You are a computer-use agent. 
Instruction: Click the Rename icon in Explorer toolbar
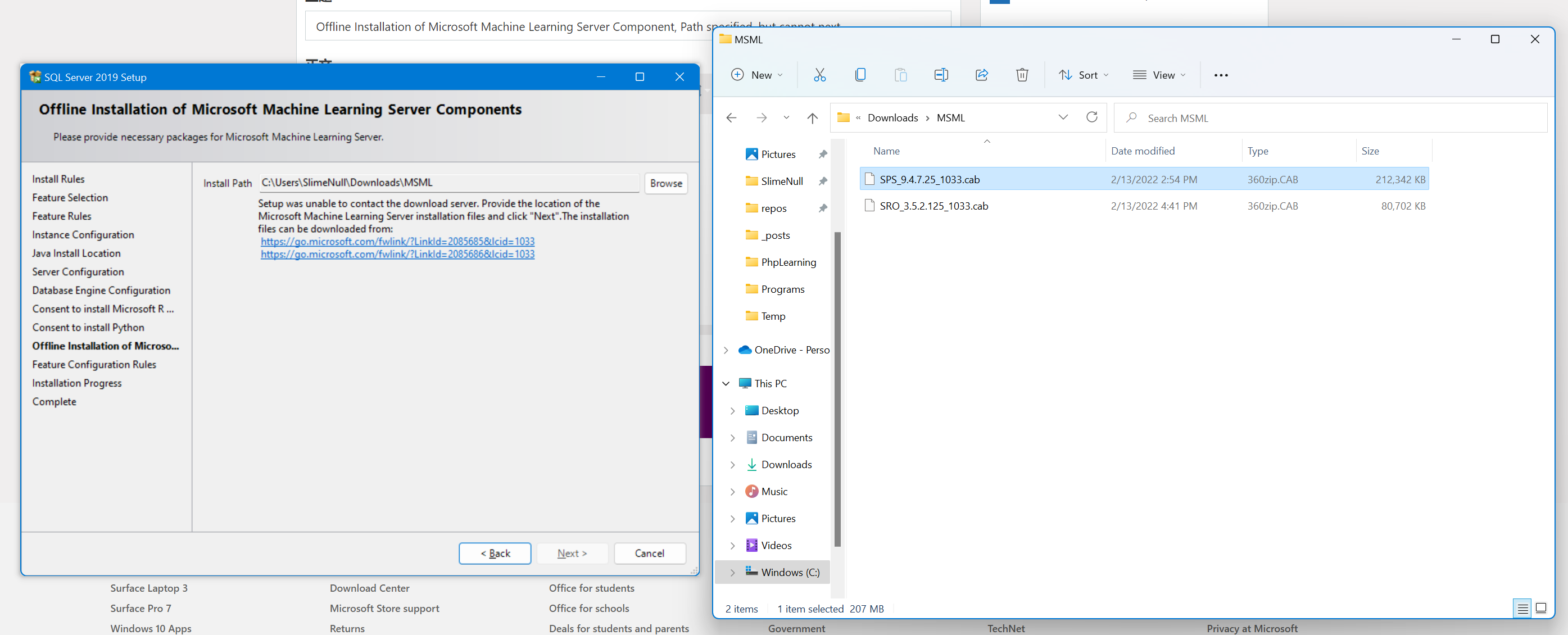tap(940, 75)
